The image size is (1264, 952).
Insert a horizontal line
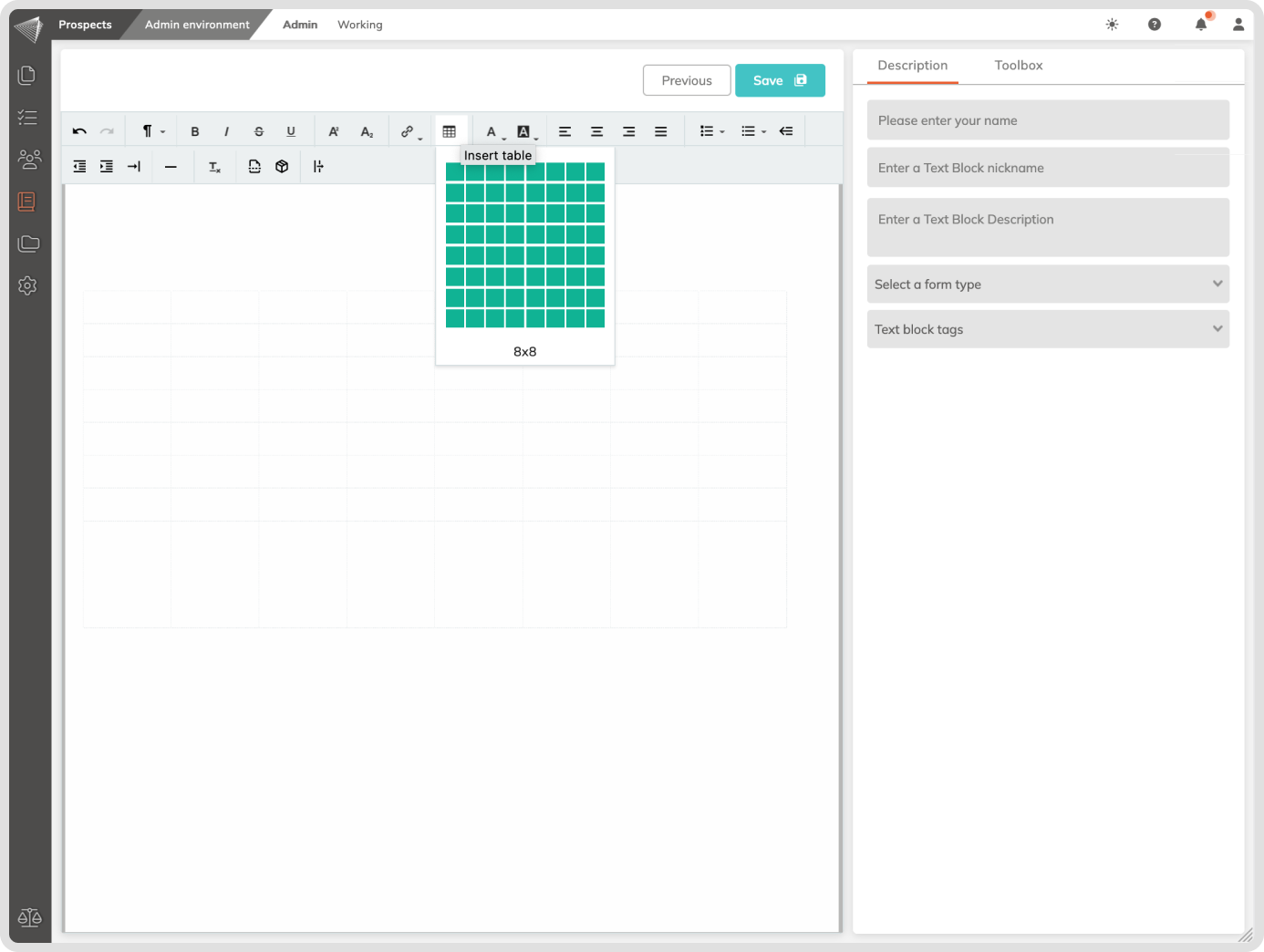[171, 167]
